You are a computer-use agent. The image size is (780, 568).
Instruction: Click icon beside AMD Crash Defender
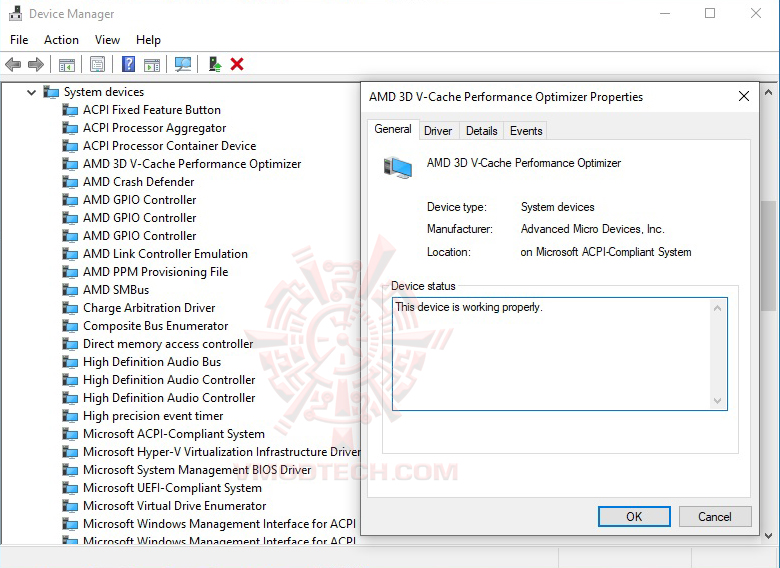tap(70, 182)
